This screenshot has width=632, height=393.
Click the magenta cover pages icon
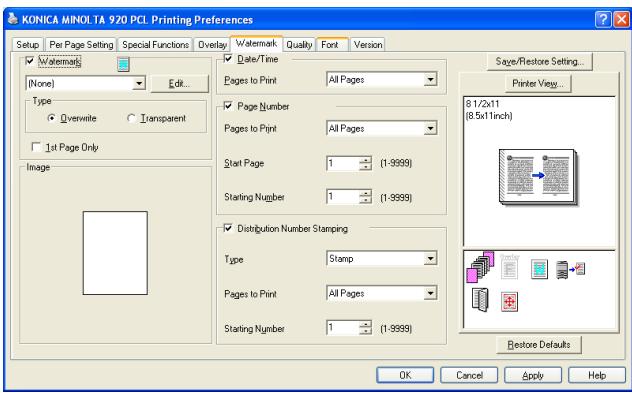(x=480, y=266)
